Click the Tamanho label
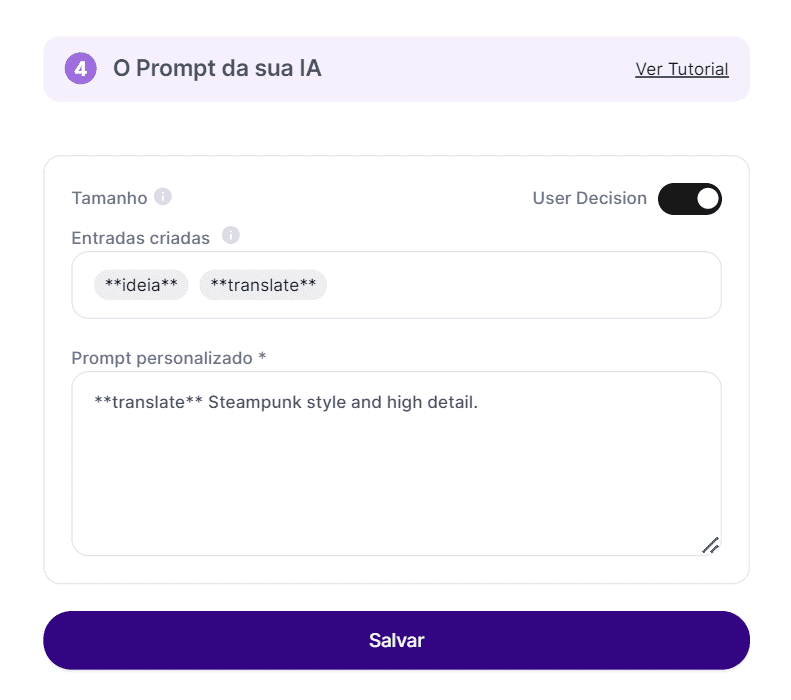 (109, 198)
